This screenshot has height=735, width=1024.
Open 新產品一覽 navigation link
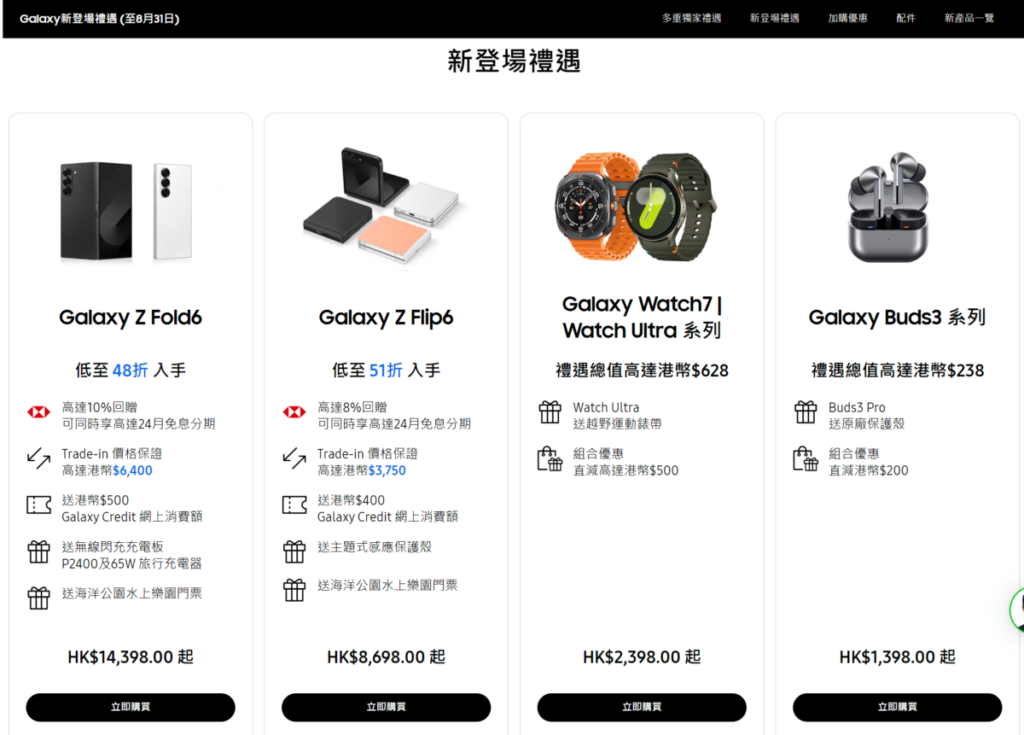click(969, 18)
